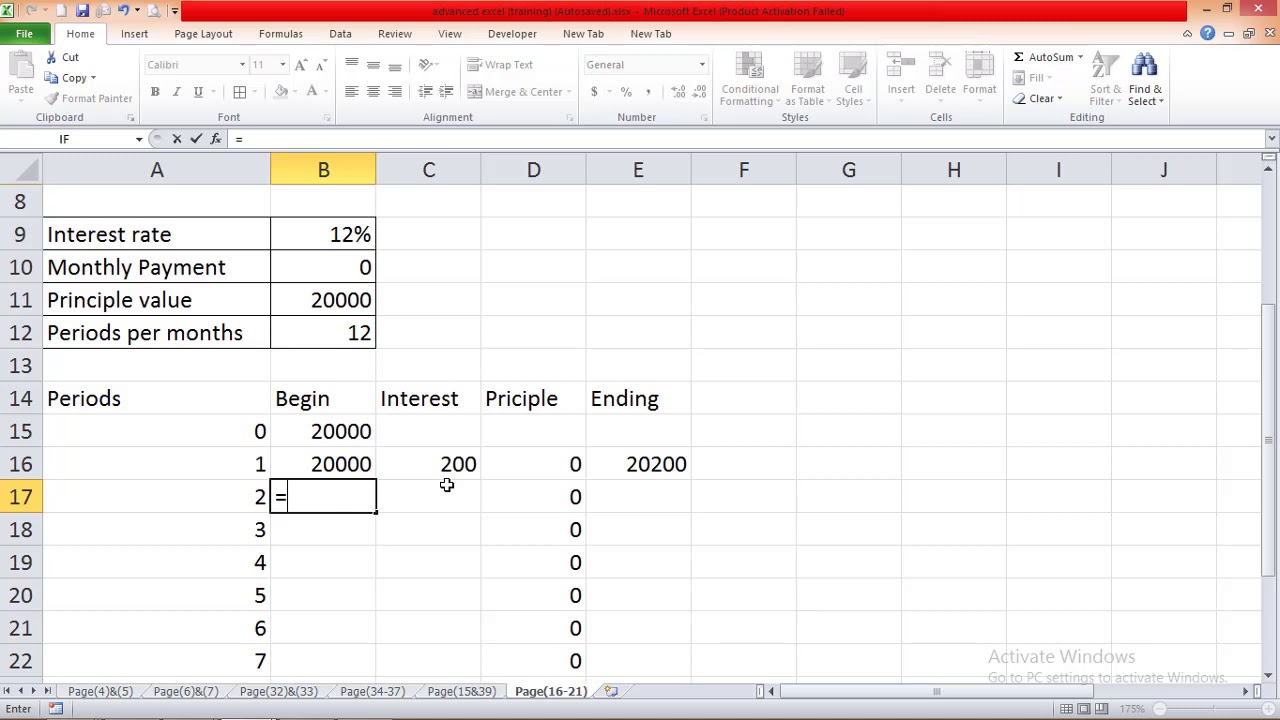Click the Paste clipboard icon

[x=21, y=66]
